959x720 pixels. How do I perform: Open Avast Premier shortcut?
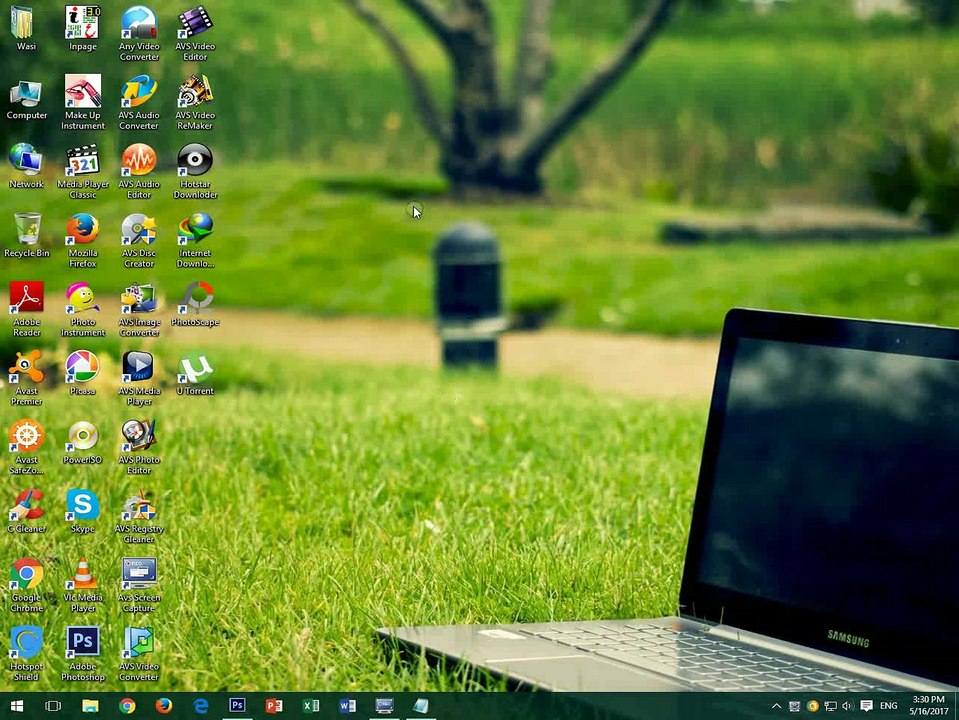point(26,379)
